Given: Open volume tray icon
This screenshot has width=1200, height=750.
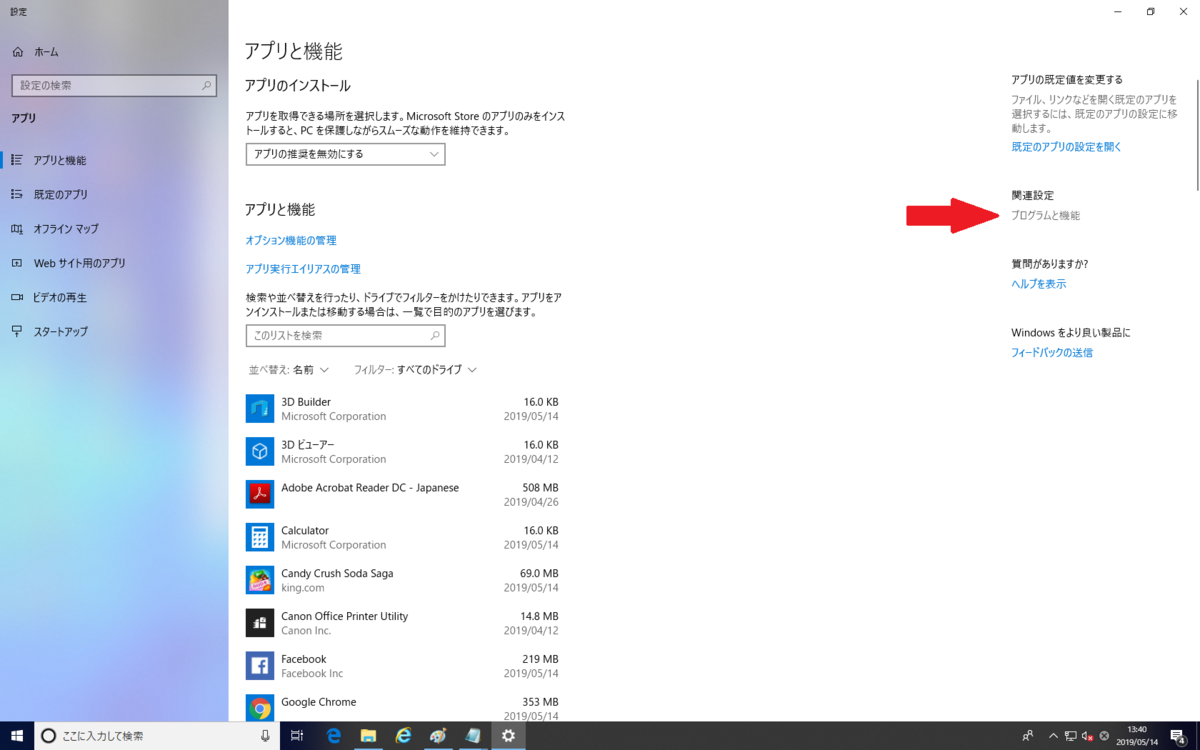Looking at the screenshot, I should coord(1087,735).
